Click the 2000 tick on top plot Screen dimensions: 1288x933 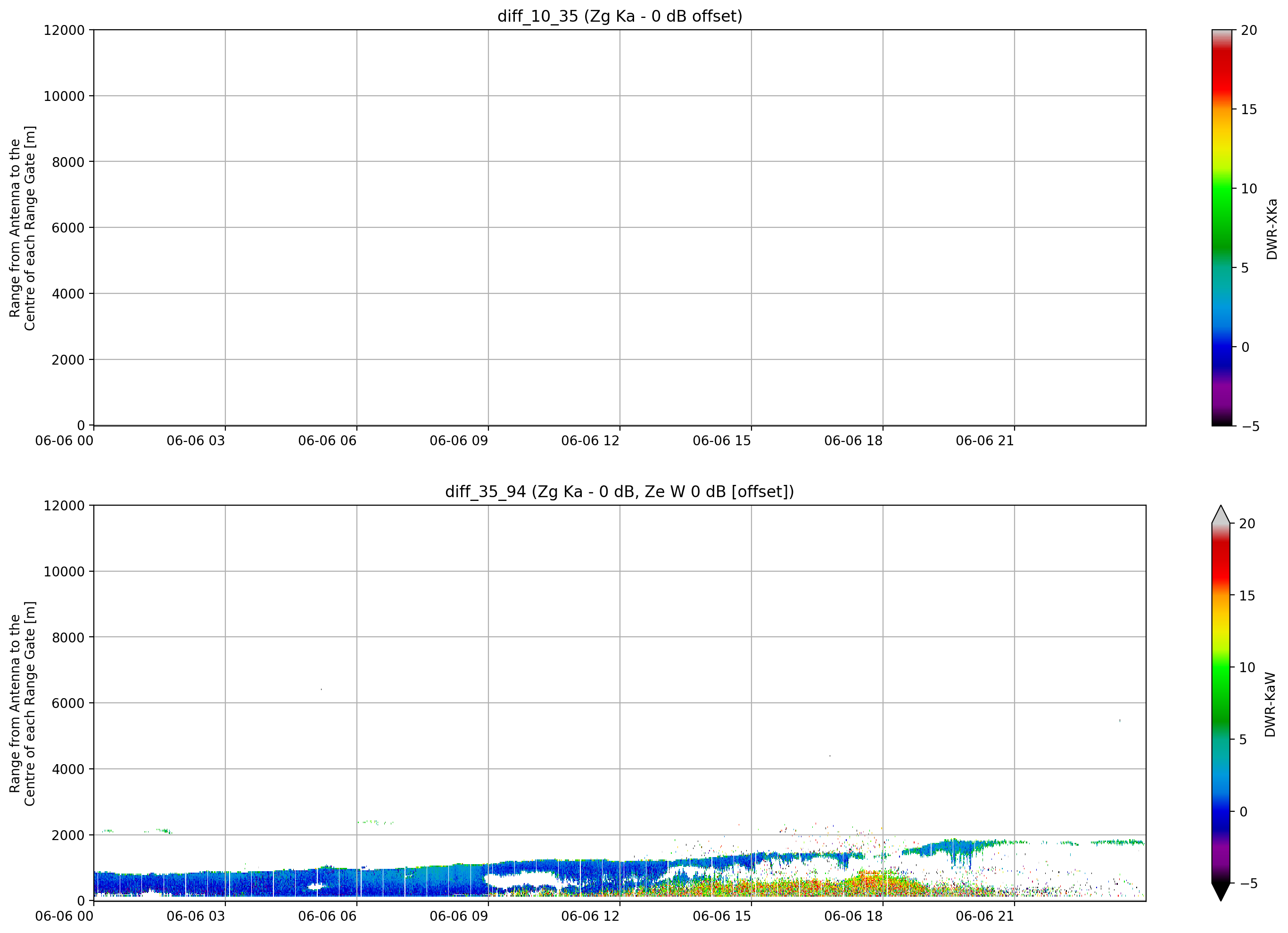(x=68, y=360)
